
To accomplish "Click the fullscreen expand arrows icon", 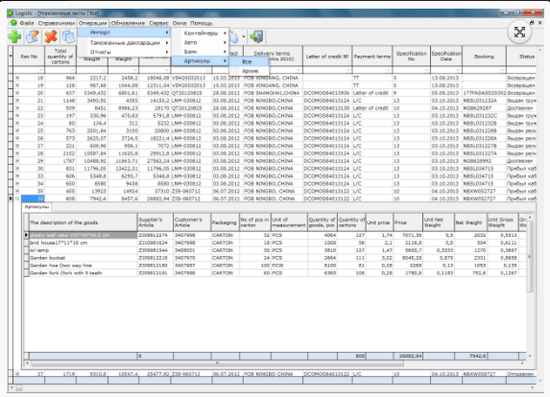I will pos(519,32).
